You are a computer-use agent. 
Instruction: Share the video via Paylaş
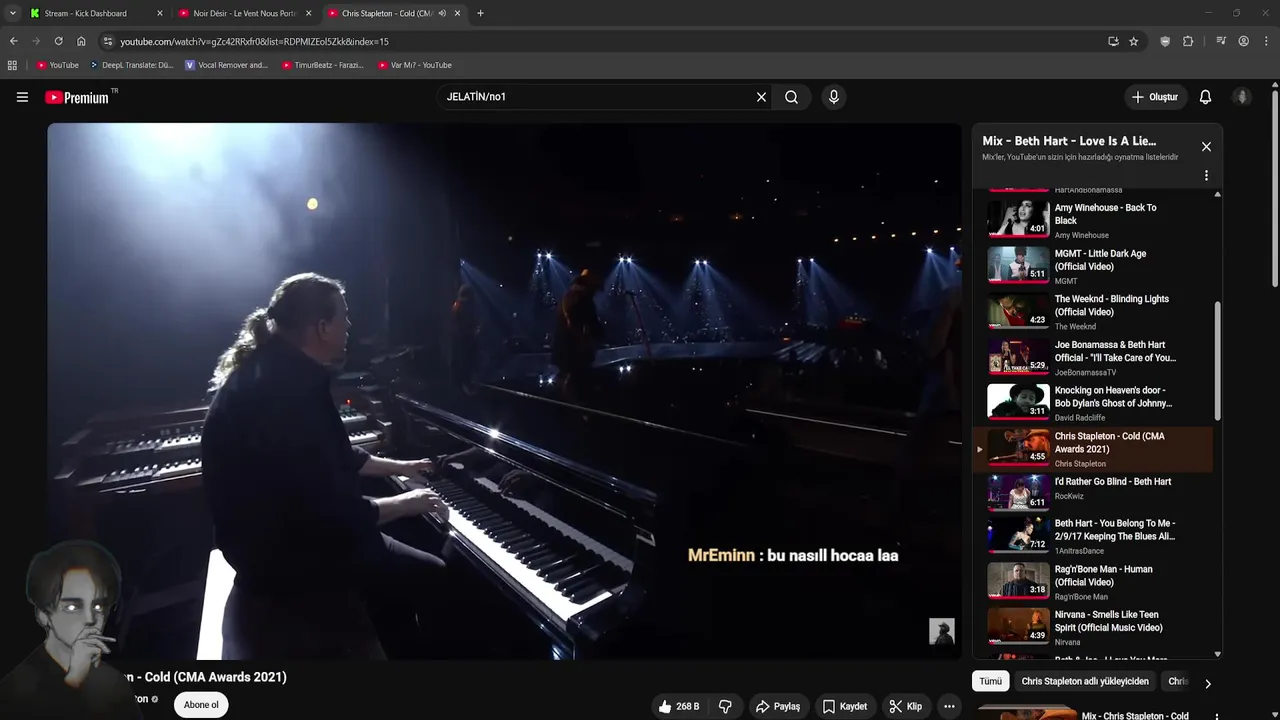(x=777, y=706)
